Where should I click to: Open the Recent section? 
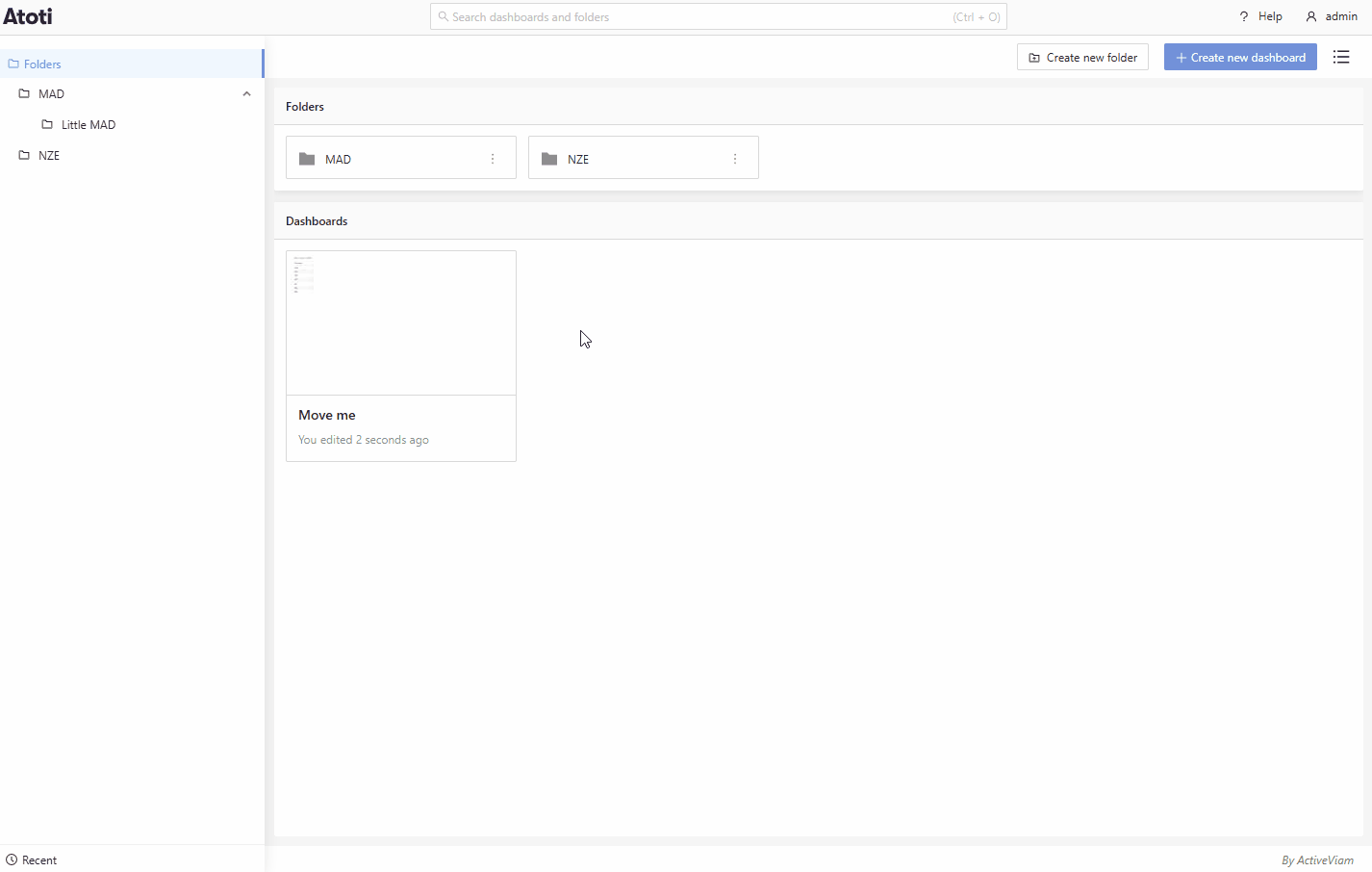38,859
